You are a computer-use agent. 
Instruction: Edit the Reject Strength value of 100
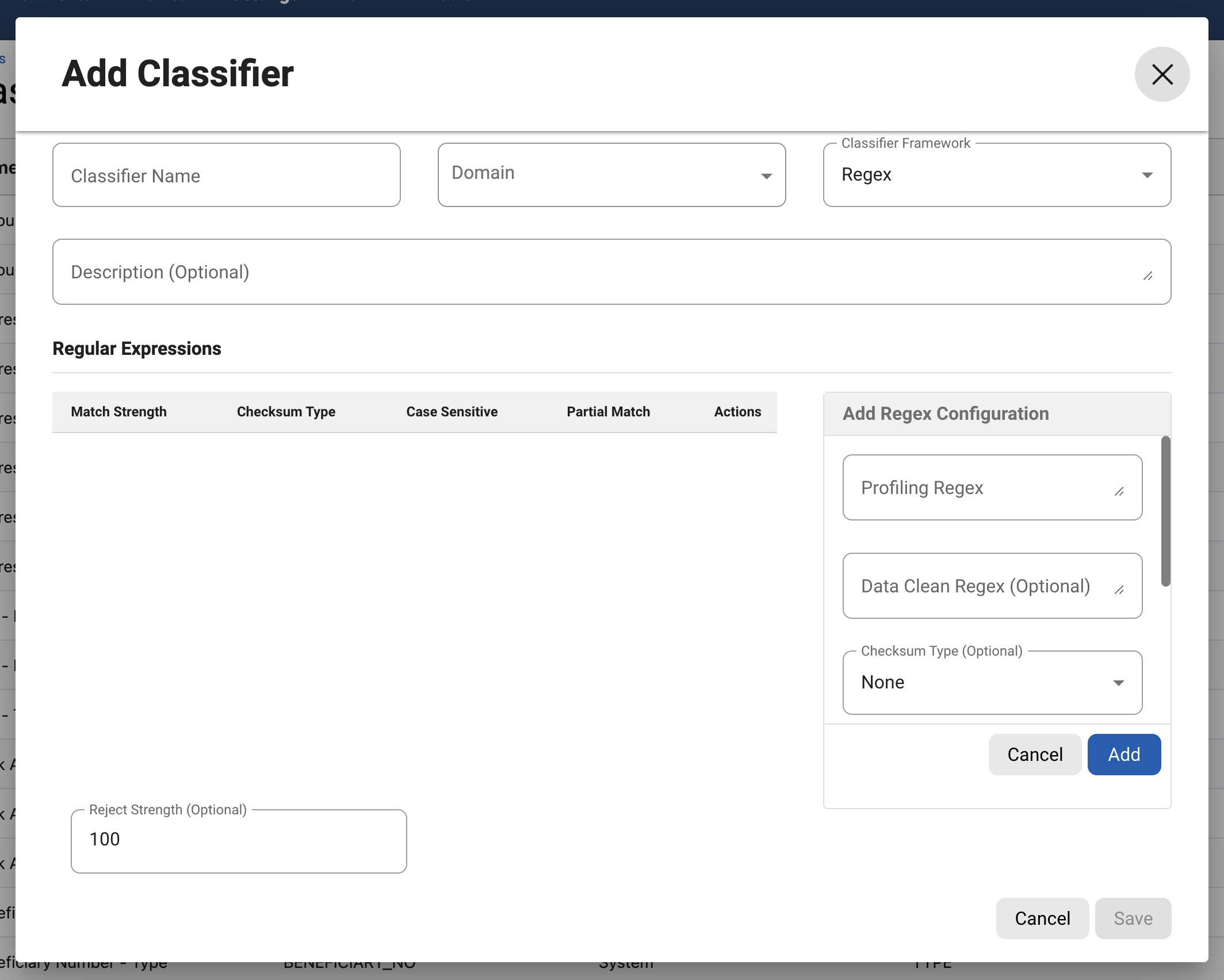[x=239, y=840]
